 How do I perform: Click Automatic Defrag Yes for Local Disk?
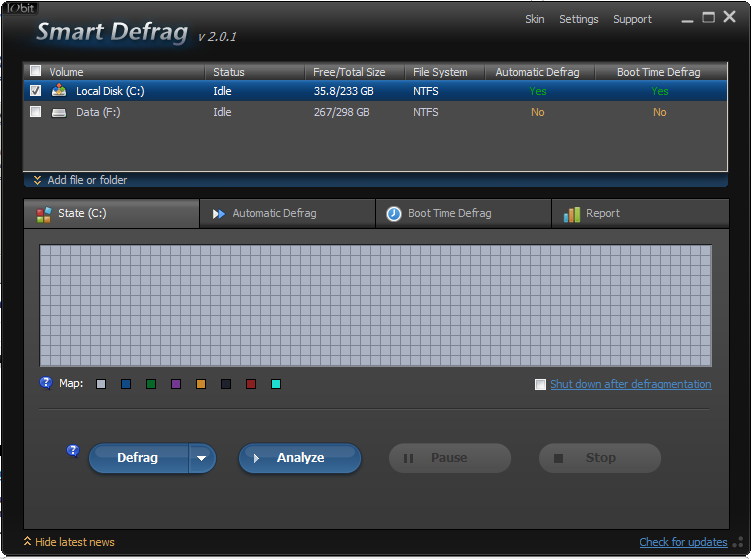(538, 91)
